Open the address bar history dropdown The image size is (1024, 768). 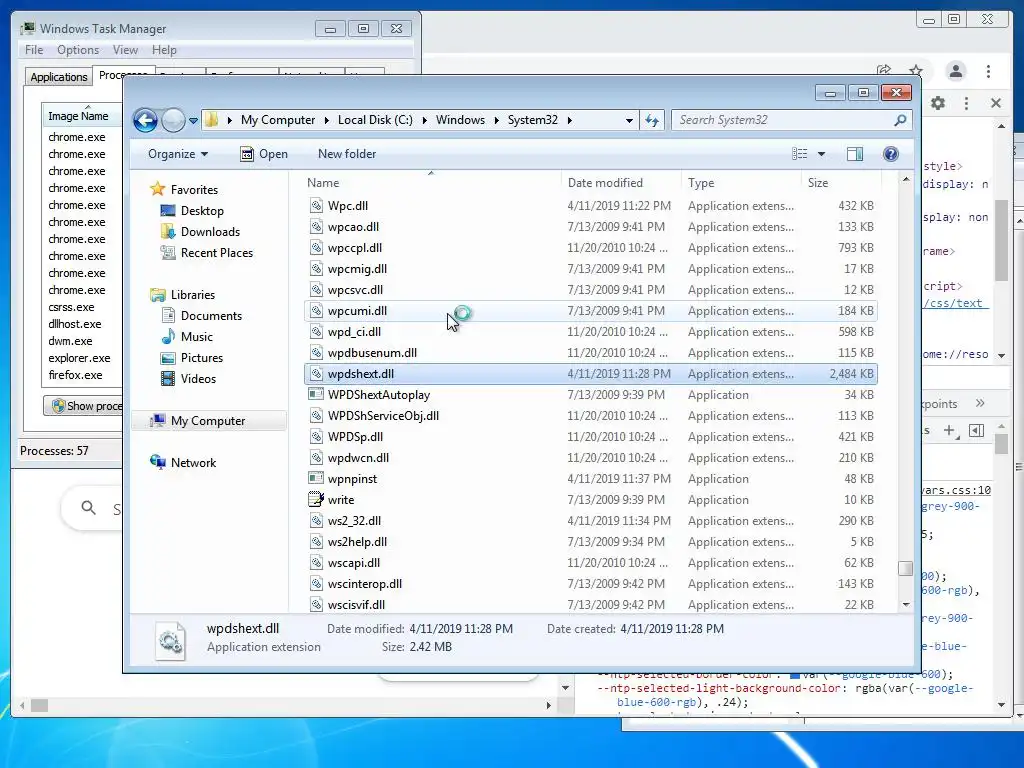point(629,120)
